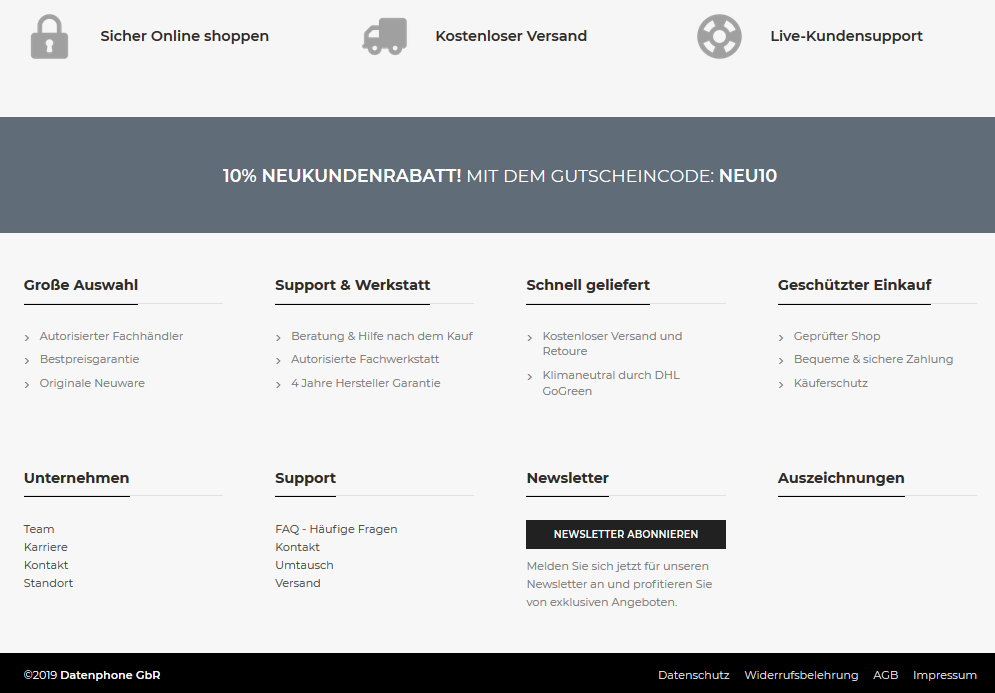Click the Autorisierte Fachwerkstatt text

(x=365, y=359)
